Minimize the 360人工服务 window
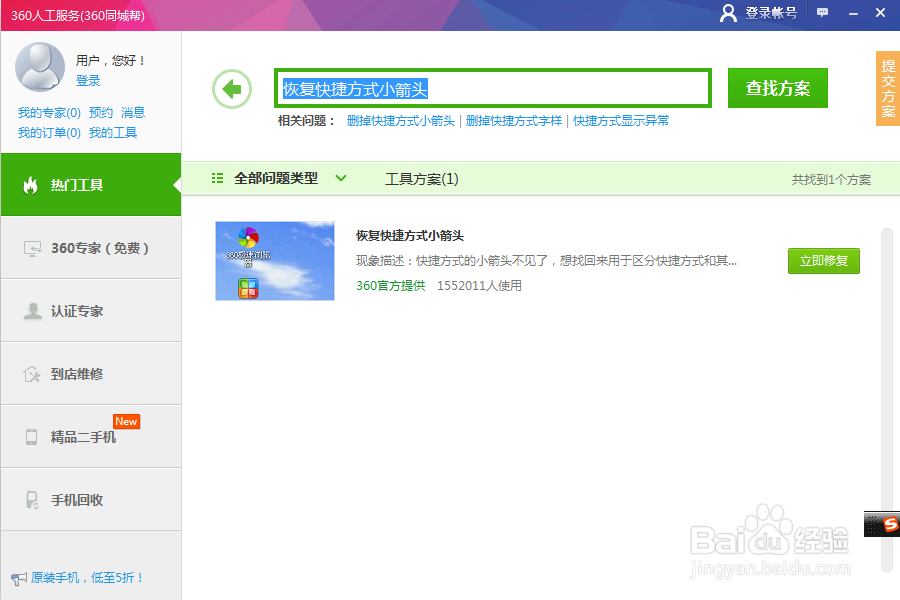Image resolution: width=900 pixels, height=600 pixels. tap(854, 13)
